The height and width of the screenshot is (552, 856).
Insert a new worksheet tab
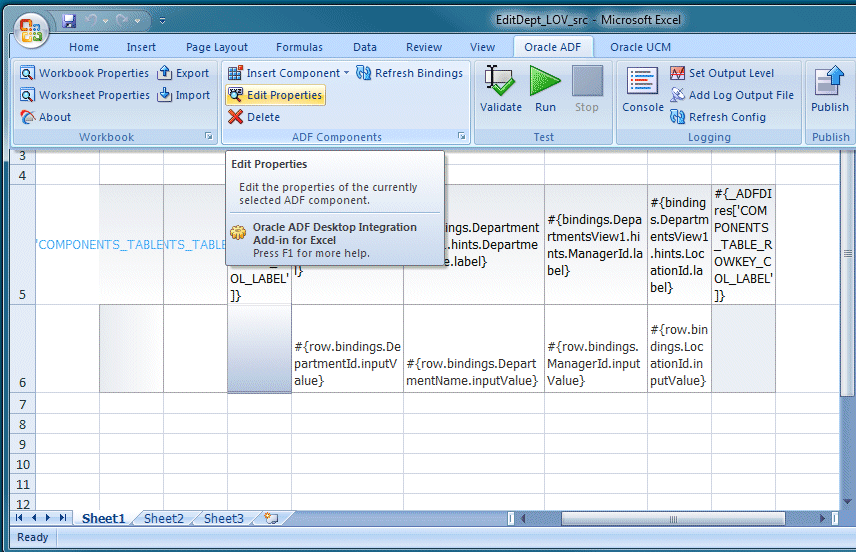click(x=271, y=518)
